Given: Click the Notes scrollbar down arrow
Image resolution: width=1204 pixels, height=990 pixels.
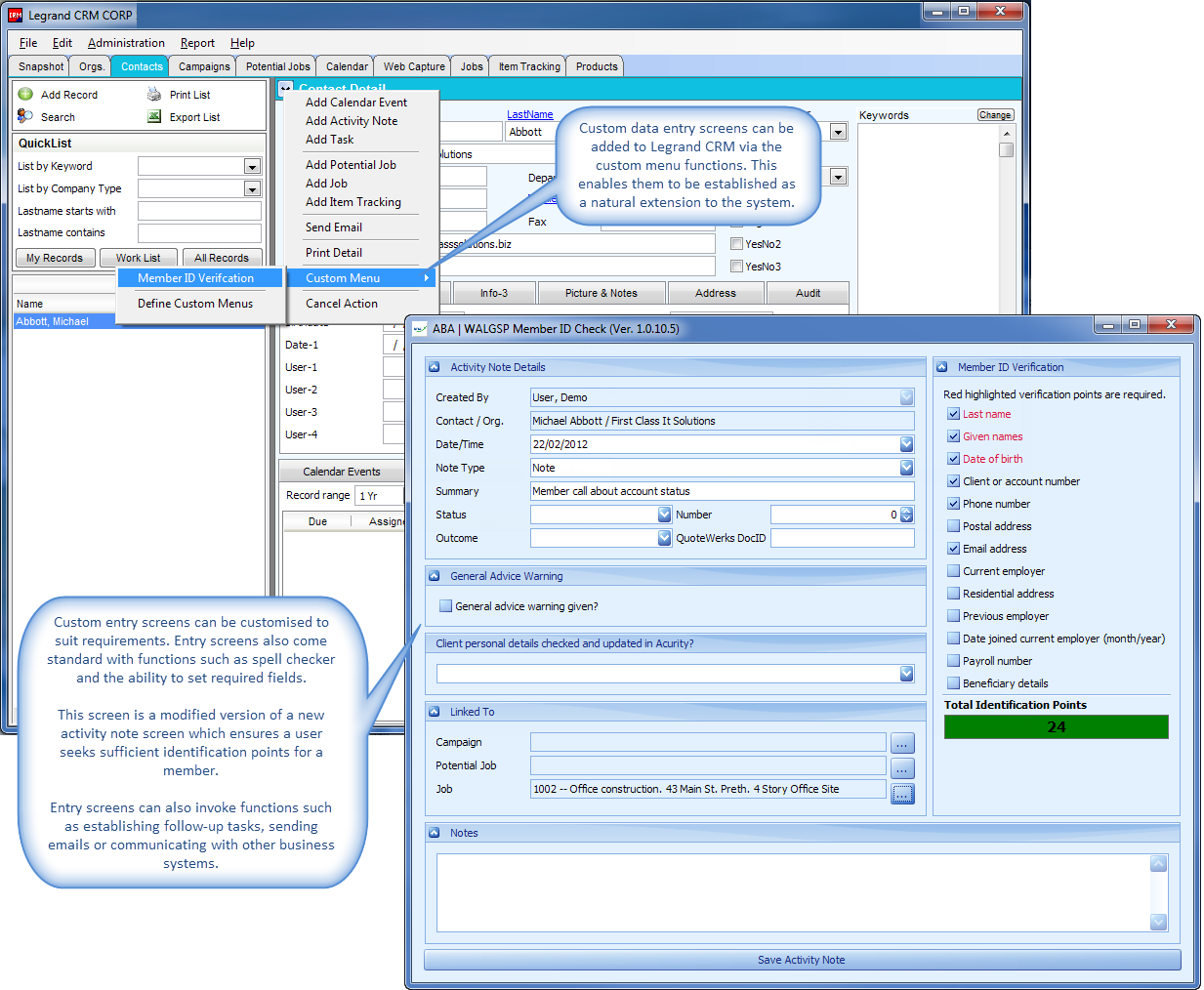Looking at the screenshot, I should [x=1159, y=922].
